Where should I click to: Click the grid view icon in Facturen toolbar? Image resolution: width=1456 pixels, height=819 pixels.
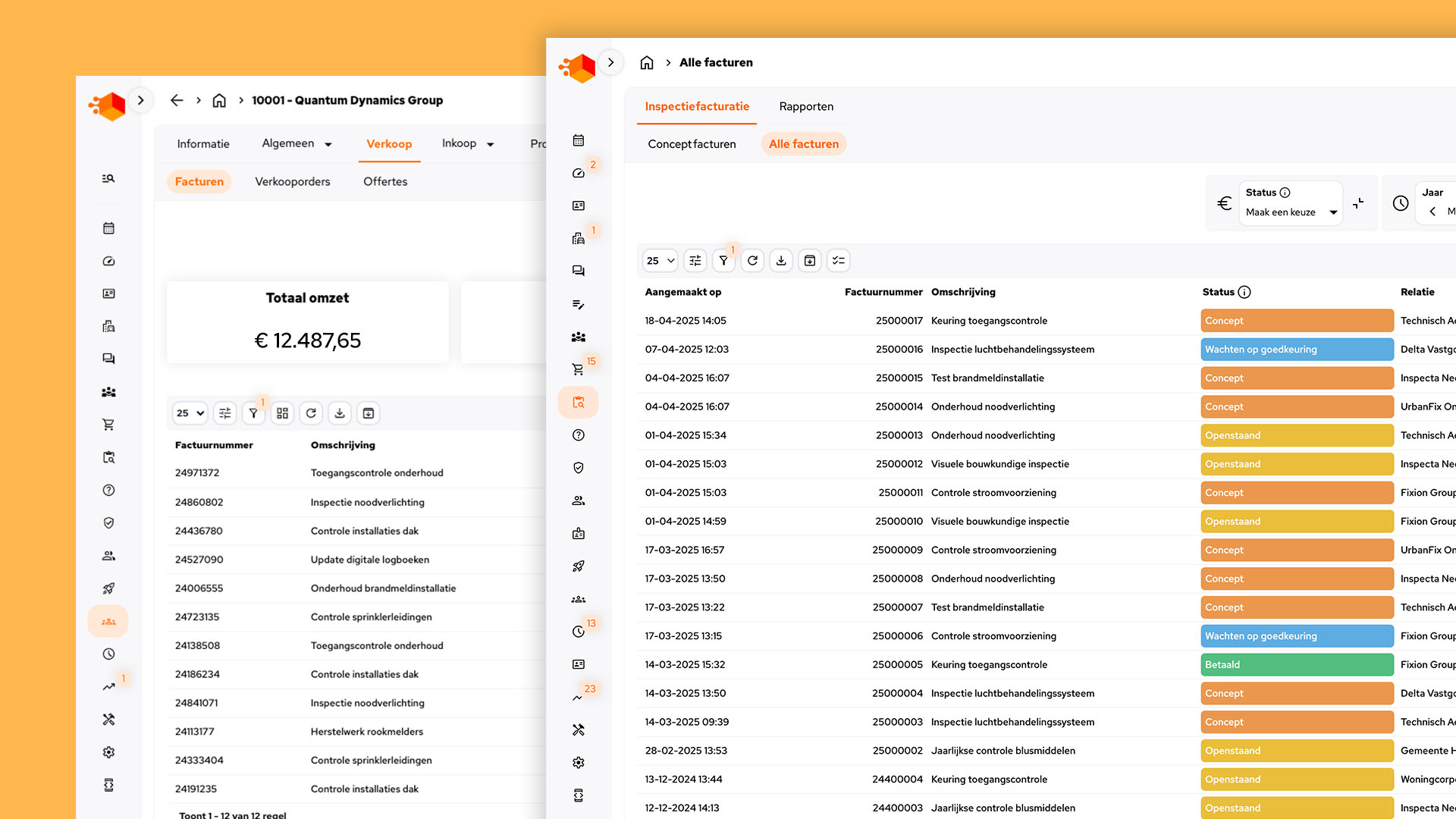point(282,413)
